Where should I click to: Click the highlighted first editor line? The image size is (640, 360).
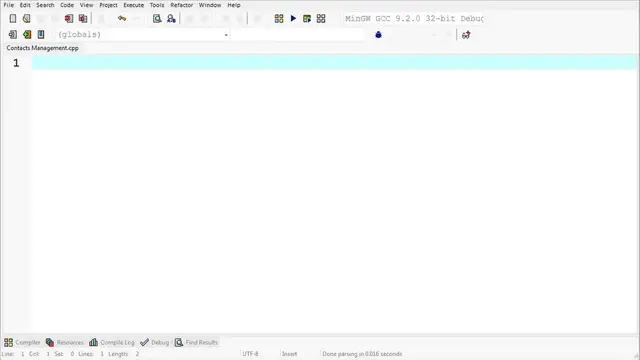click(334, 63)
